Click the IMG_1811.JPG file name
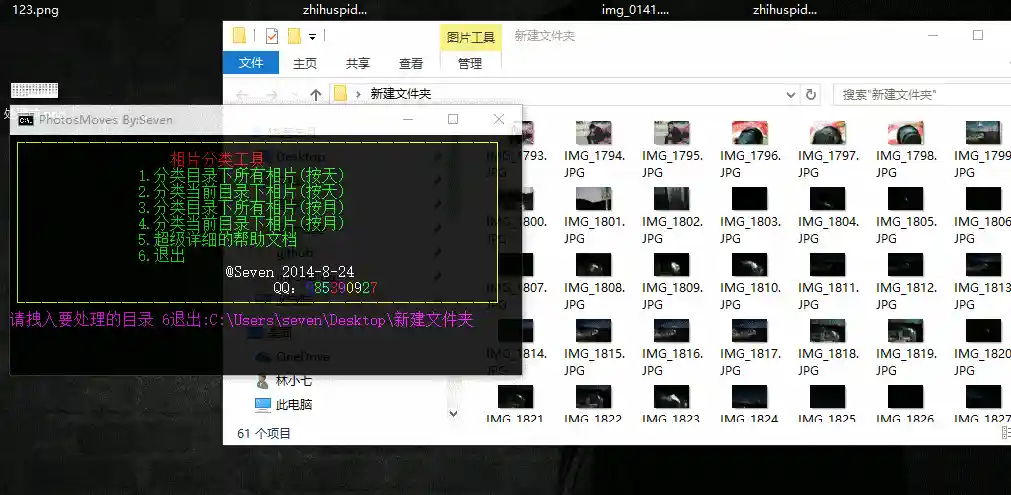 [829, 296]
